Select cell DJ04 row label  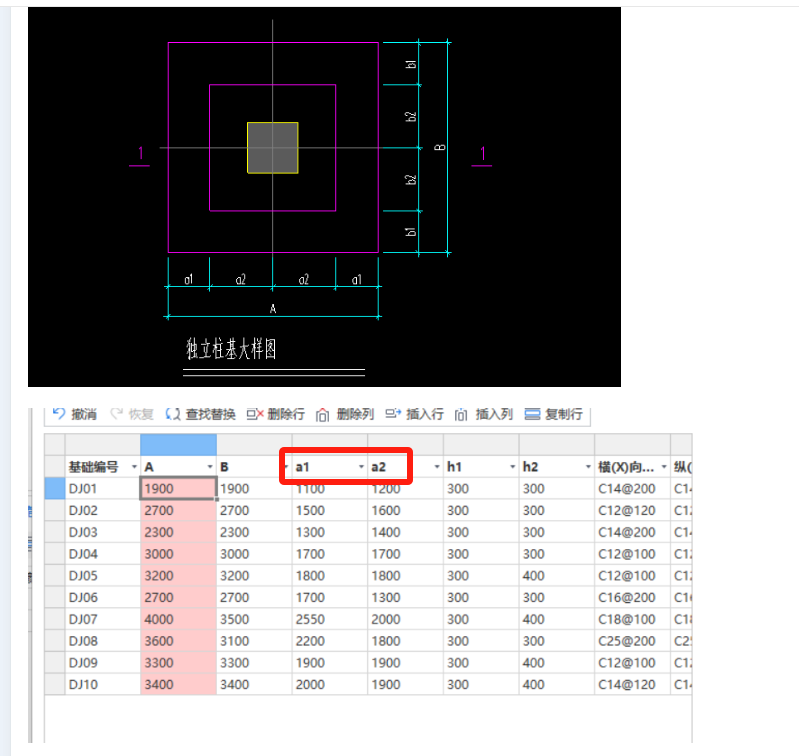[x=102, y=554]
